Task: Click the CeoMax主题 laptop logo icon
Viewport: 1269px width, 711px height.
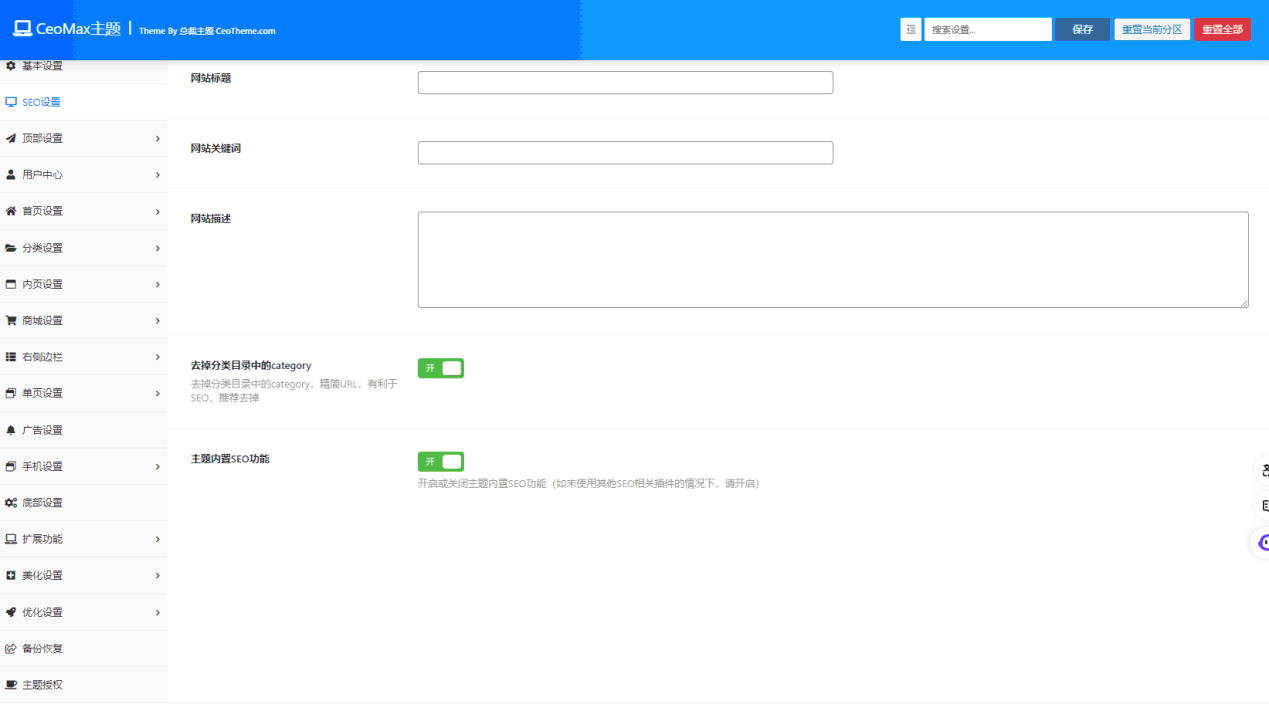Action: (x=22, y=29)
